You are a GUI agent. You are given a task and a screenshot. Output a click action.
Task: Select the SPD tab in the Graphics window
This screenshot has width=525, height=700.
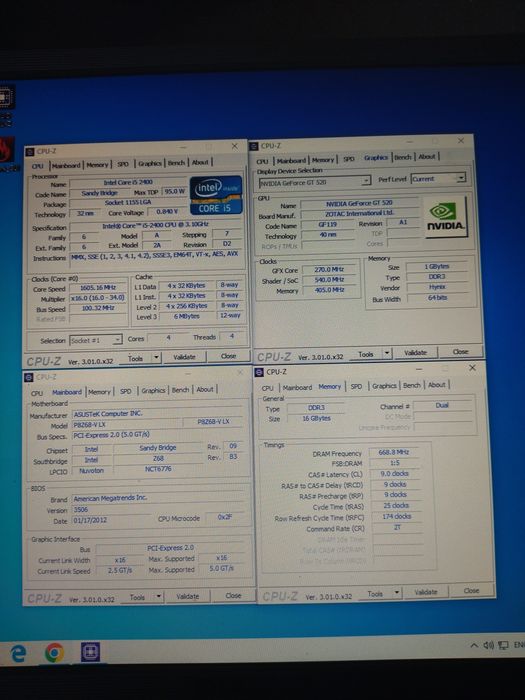point(349,158)
